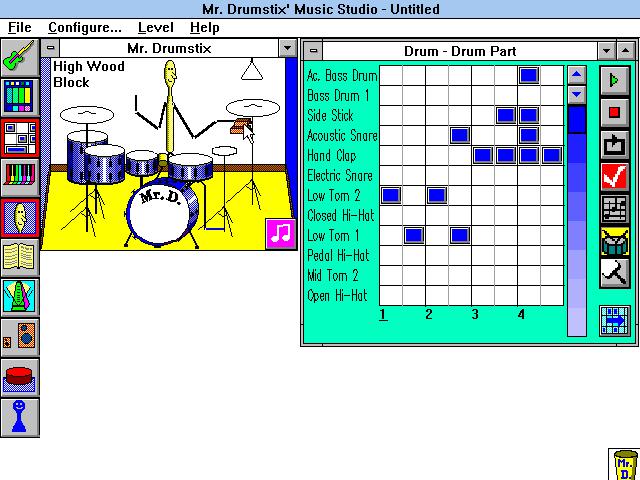This screenshot has height=480, width=640.
Task: Click the loop arrow button in Drum Part
Action: 614,145
